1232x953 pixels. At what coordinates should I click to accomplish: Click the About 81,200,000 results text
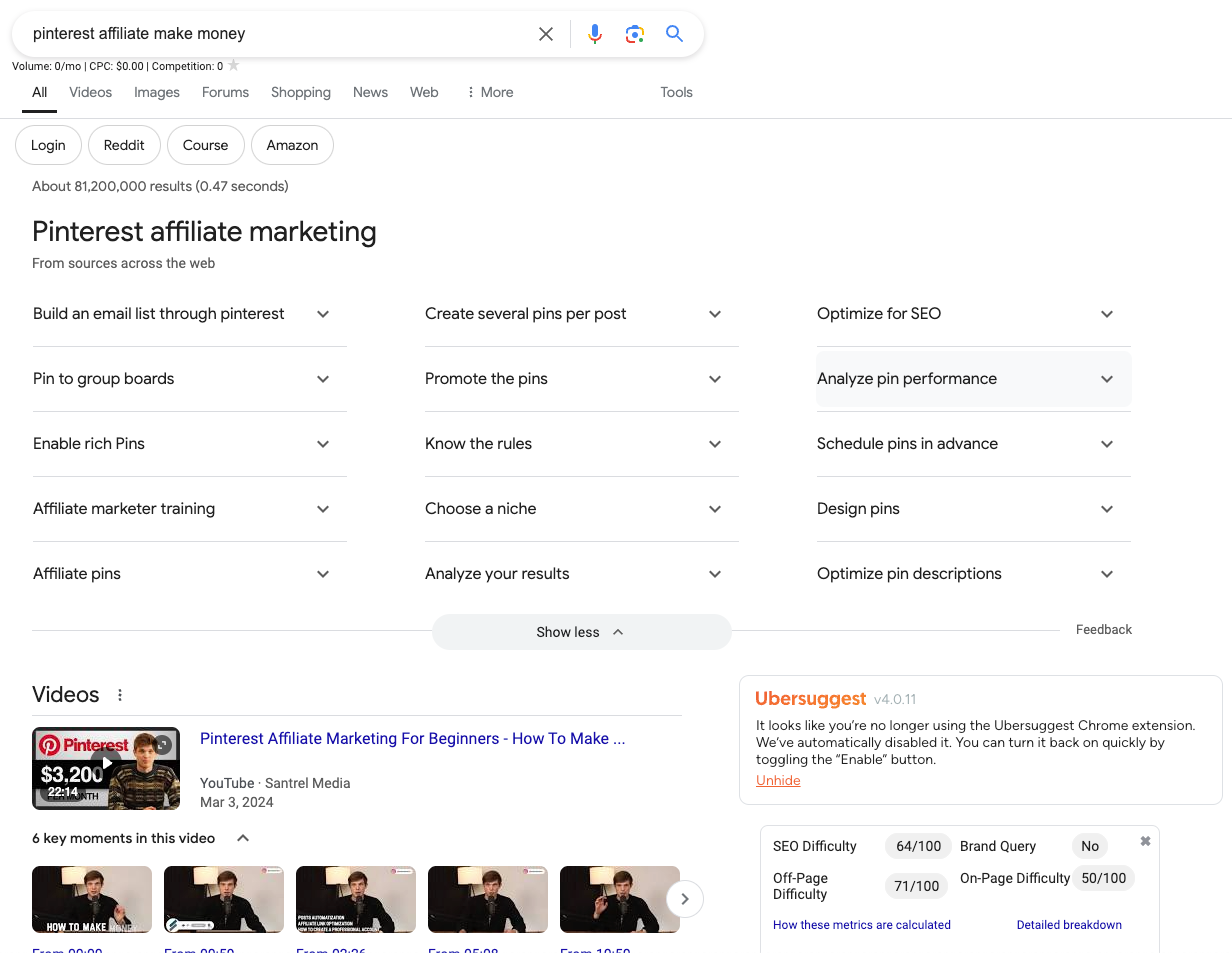point(160,186)
